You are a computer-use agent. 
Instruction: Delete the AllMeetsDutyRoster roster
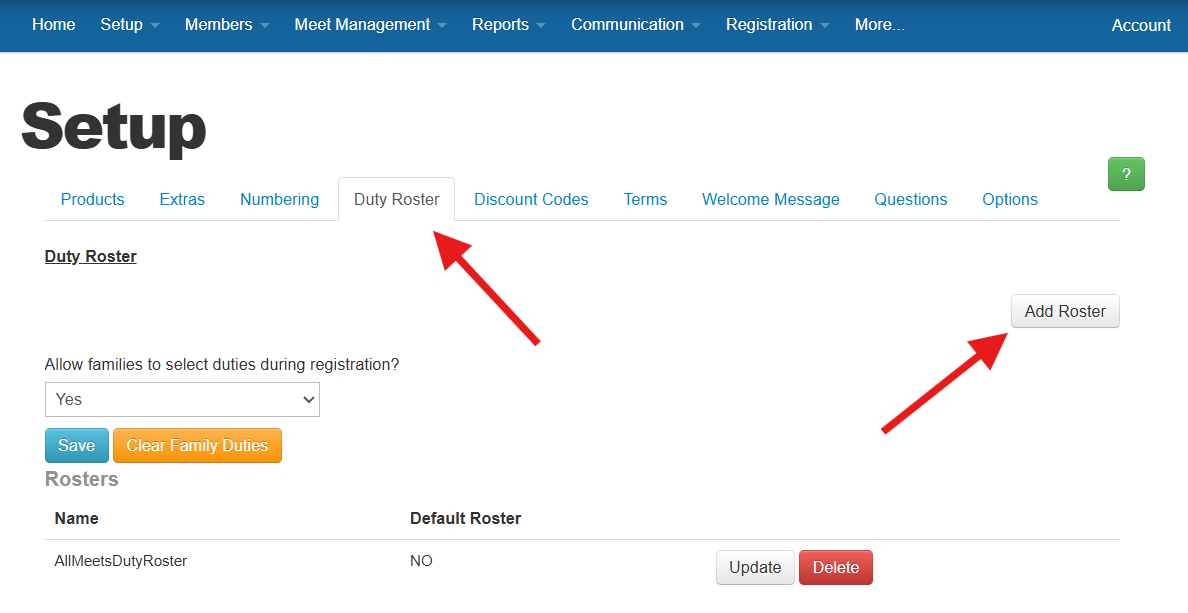tap(836, 566)
